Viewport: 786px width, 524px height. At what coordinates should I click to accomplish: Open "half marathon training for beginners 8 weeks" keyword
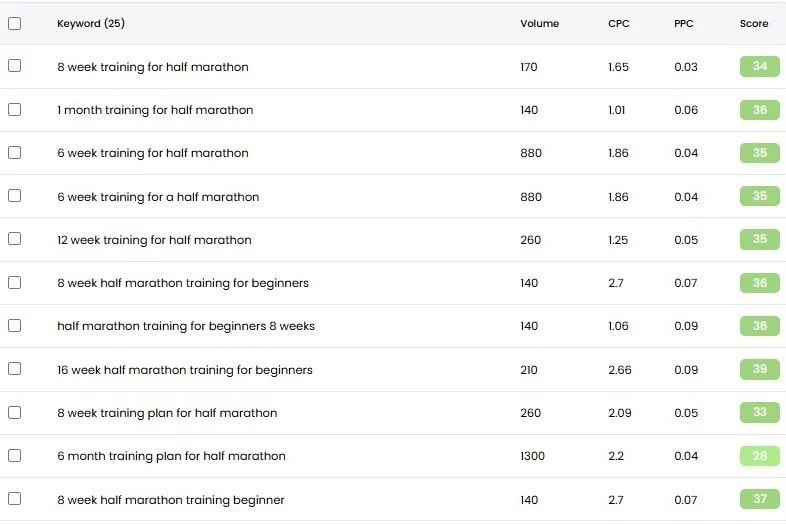(186, 326)
